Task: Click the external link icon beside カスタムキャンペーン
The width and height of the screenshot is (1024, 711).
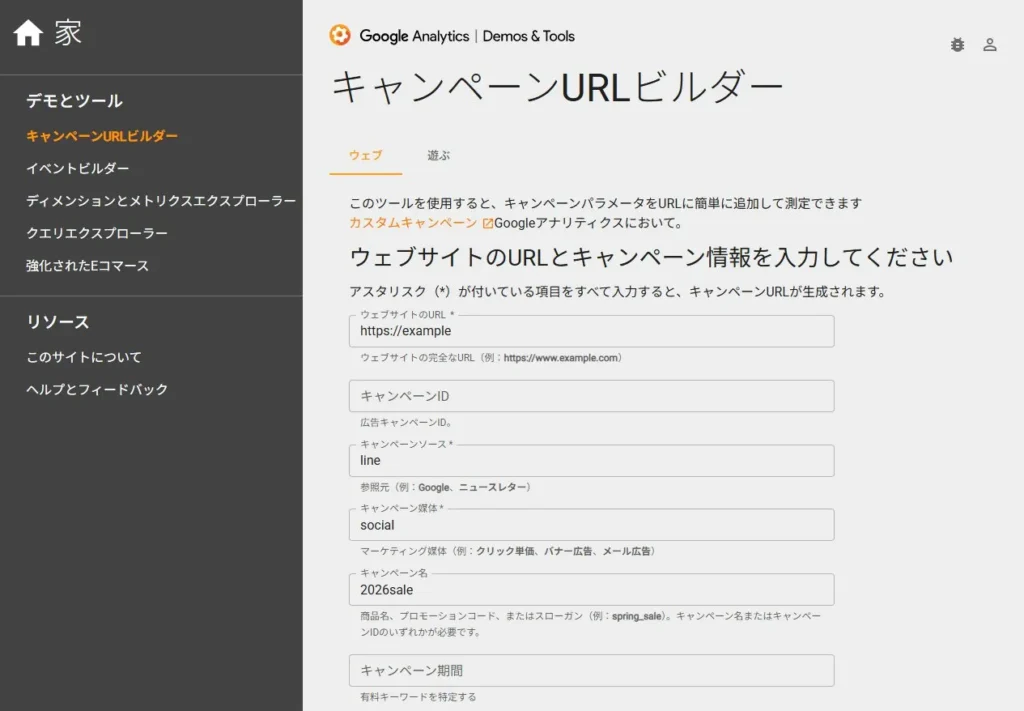Action: coord(488,223)
